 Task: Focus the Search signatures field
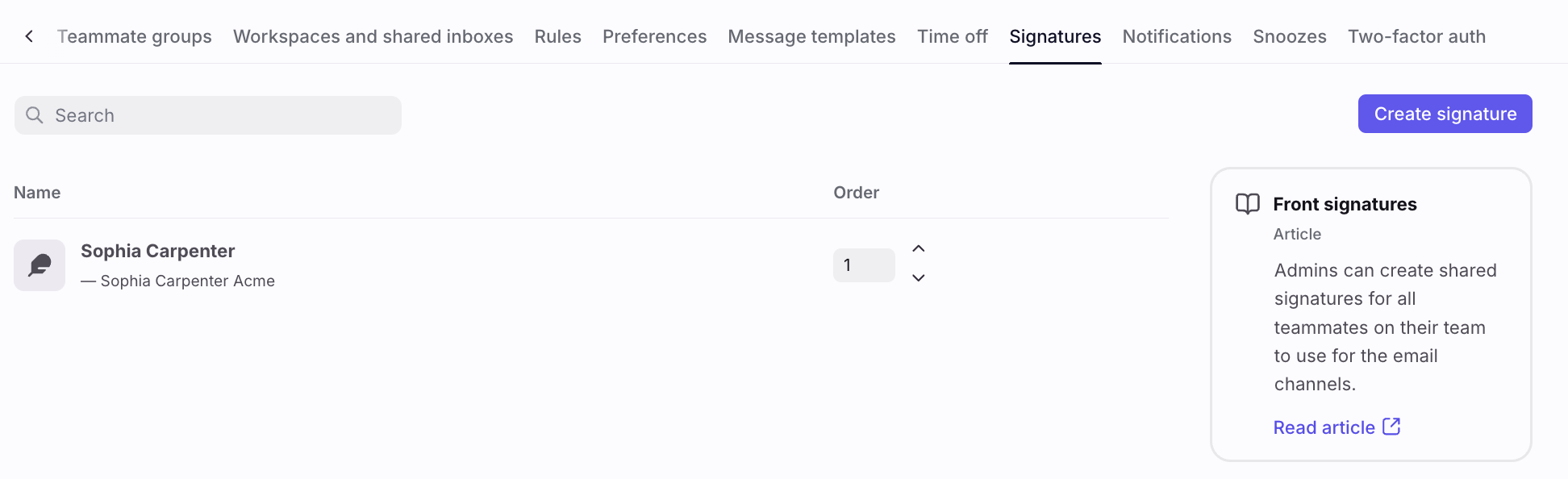coord(208,115)
